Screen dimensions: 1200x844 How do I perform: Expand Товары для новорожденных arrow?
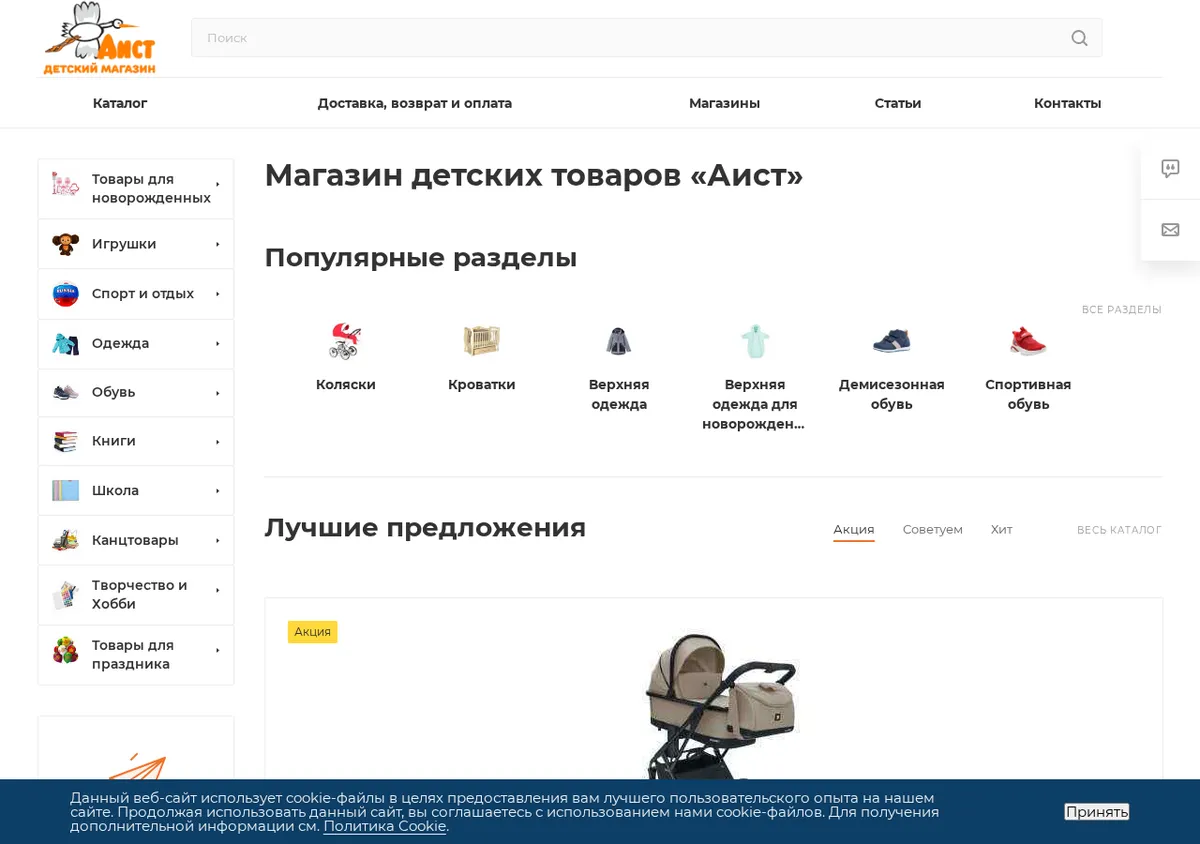(x=217, y=184)
